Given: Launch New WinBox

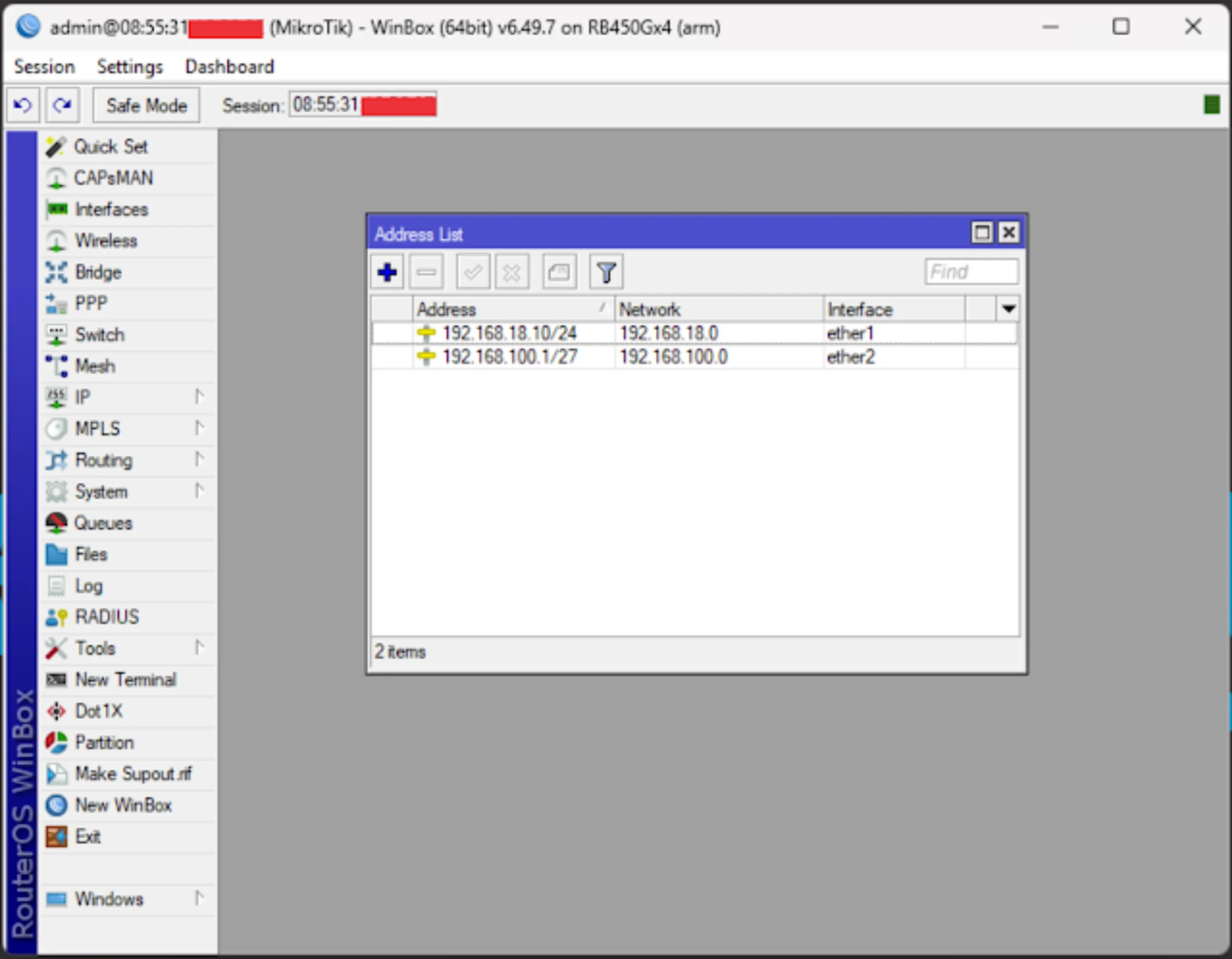Looking at the screenshot, I should (128, 805).
